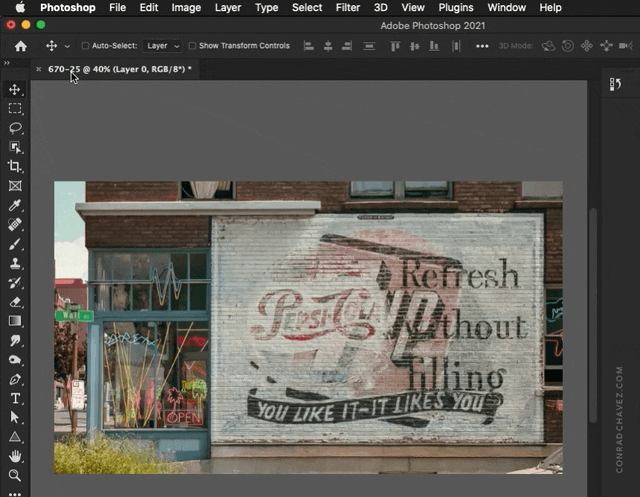The image size is (640, 497).
Task: Align vertical centers of layers
Action: [x=415, y=46]
